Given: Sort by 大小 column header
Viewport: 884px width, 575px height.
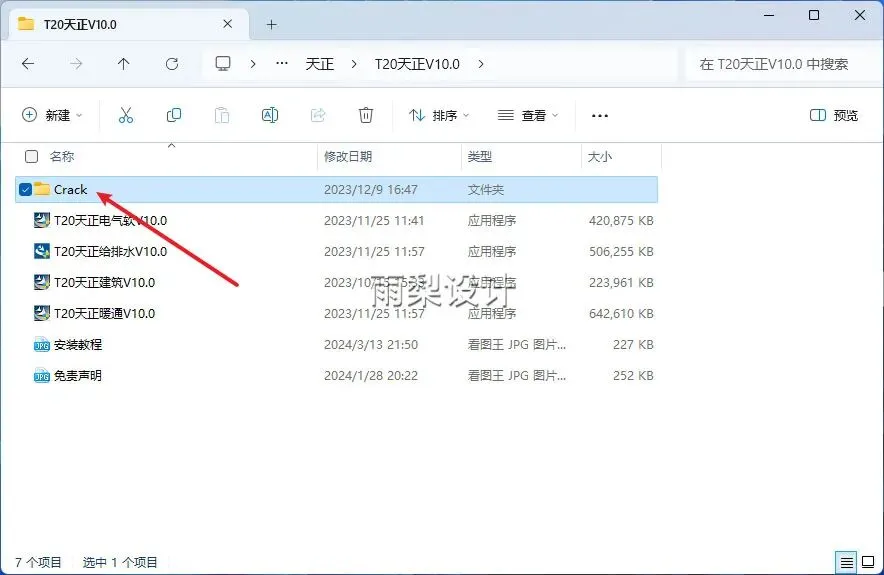Looking at the screenshot, I should (599, 156).
